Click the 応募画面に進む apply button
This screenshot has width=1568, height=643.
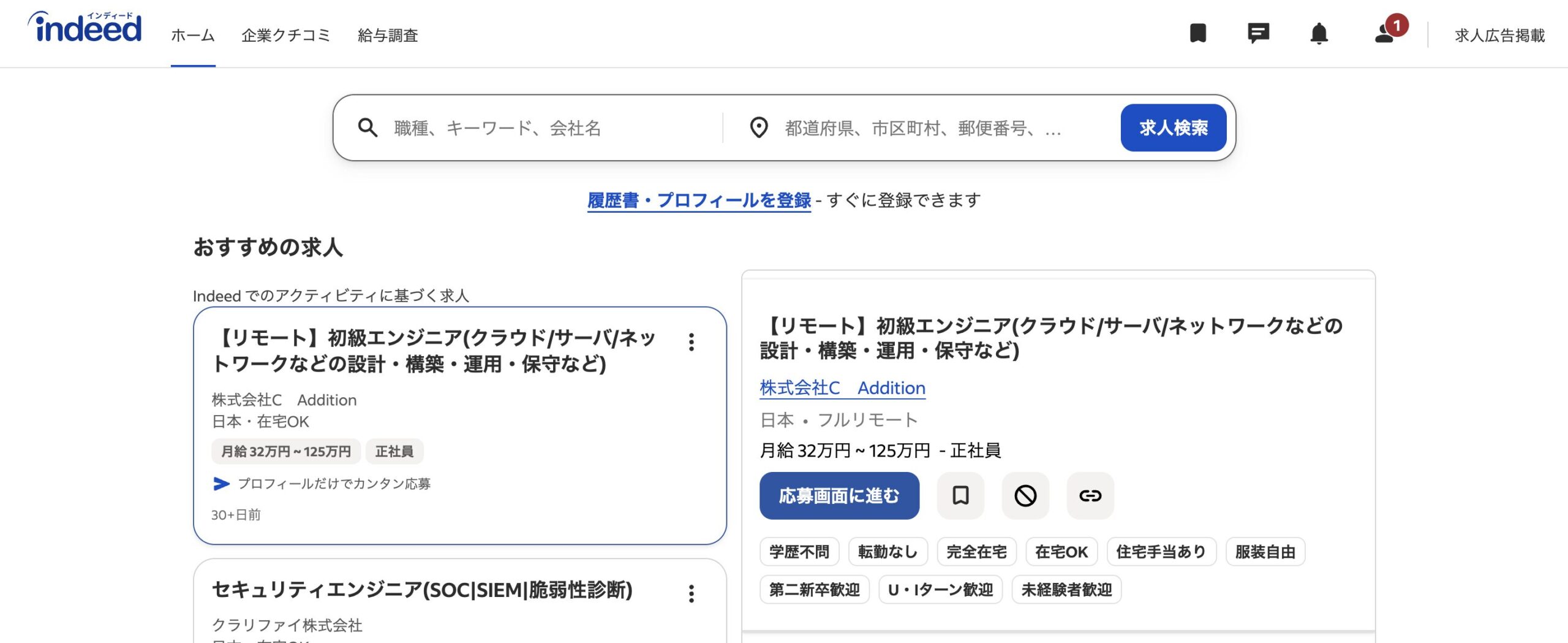pyautogui.click(x=839, y=497)
